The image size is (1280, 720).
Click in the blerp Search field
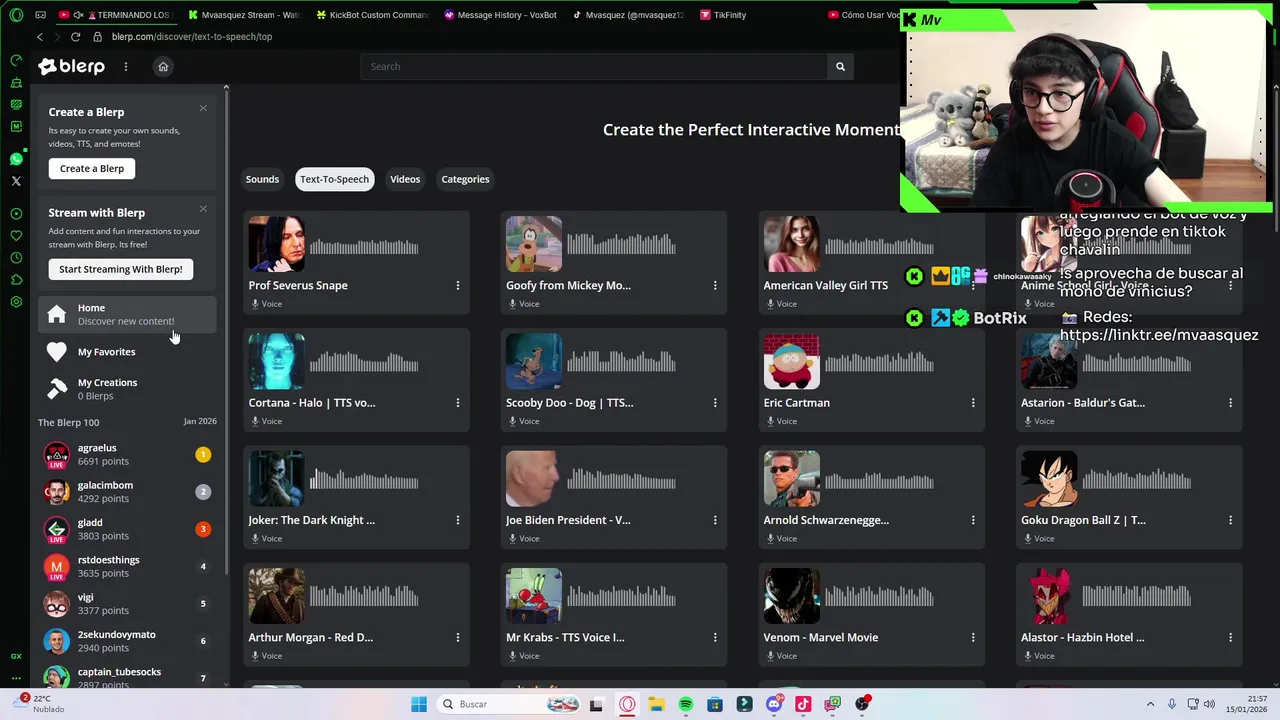click(594, 66)
